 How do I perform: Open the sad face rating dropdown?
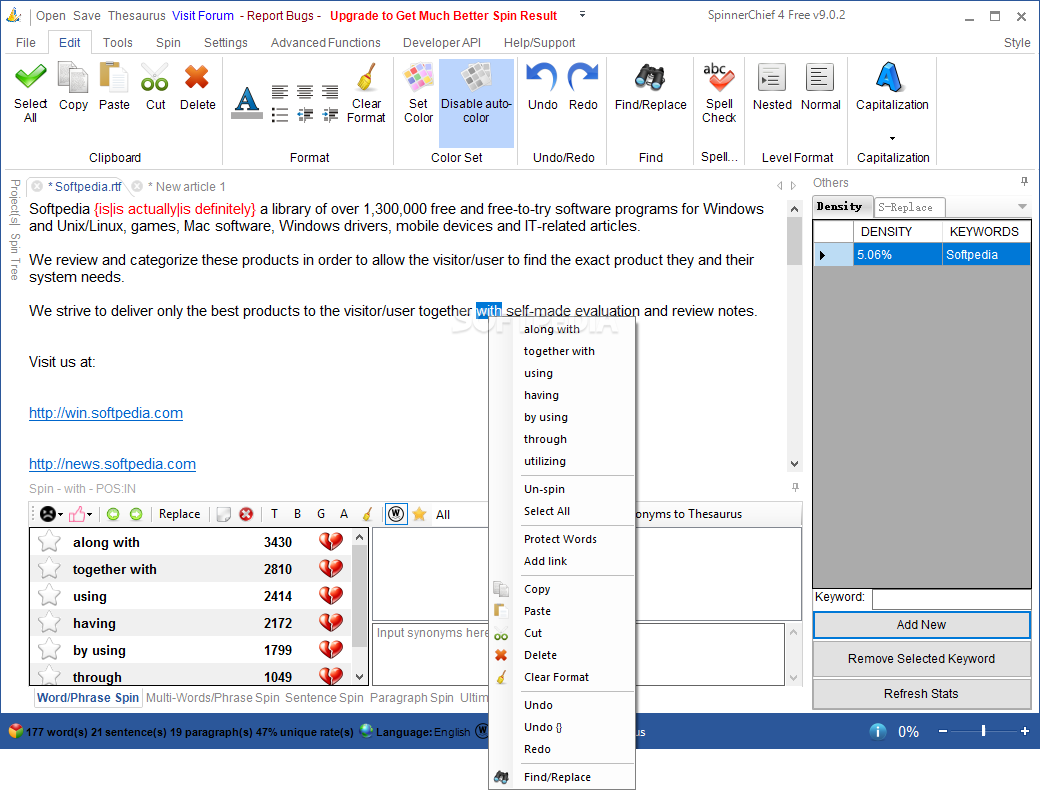click(x=52, y=514)
